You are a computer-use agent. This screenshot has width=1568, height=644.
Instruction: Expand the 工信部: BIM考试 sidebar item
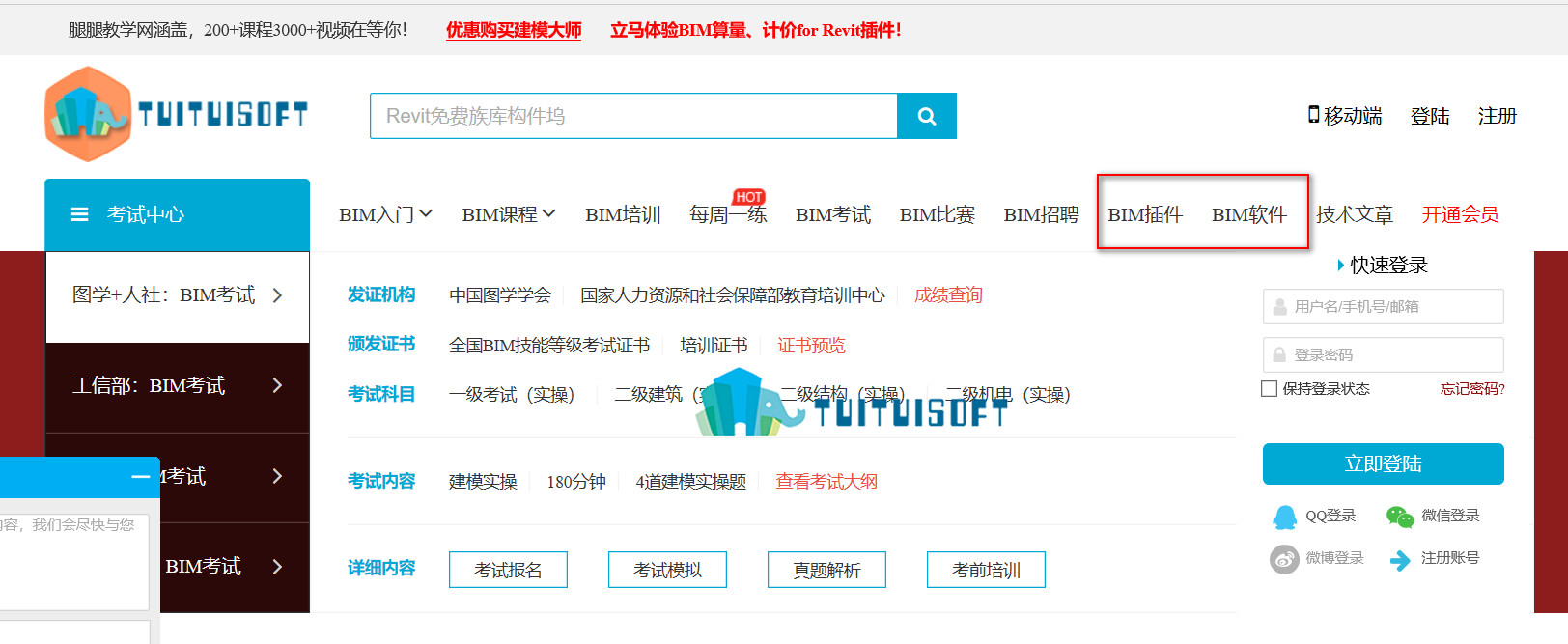tap(178, 386)
